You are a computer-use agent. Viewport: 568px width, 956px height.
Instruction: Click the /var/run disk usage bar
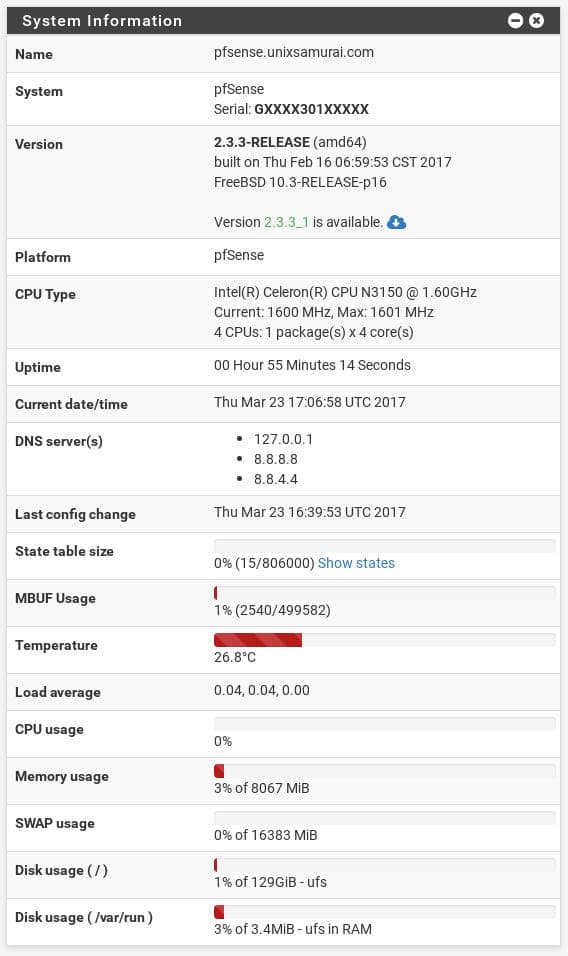(x=385, y=911)
